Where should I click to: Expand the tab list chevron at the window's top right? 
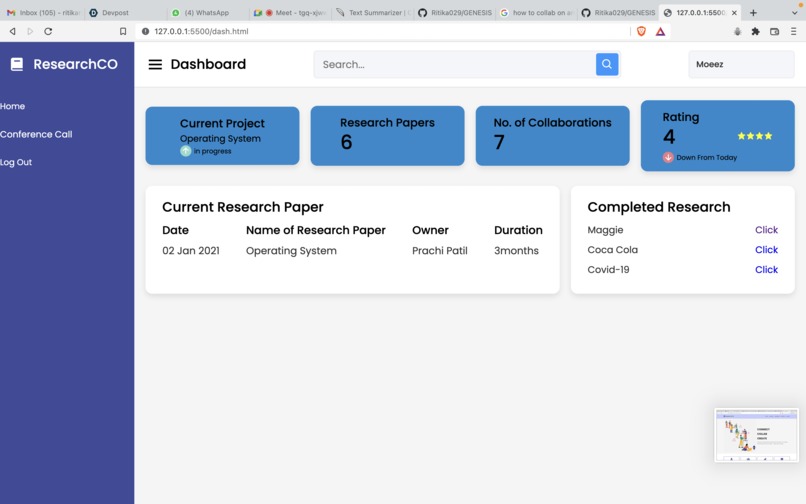[795, 13]
